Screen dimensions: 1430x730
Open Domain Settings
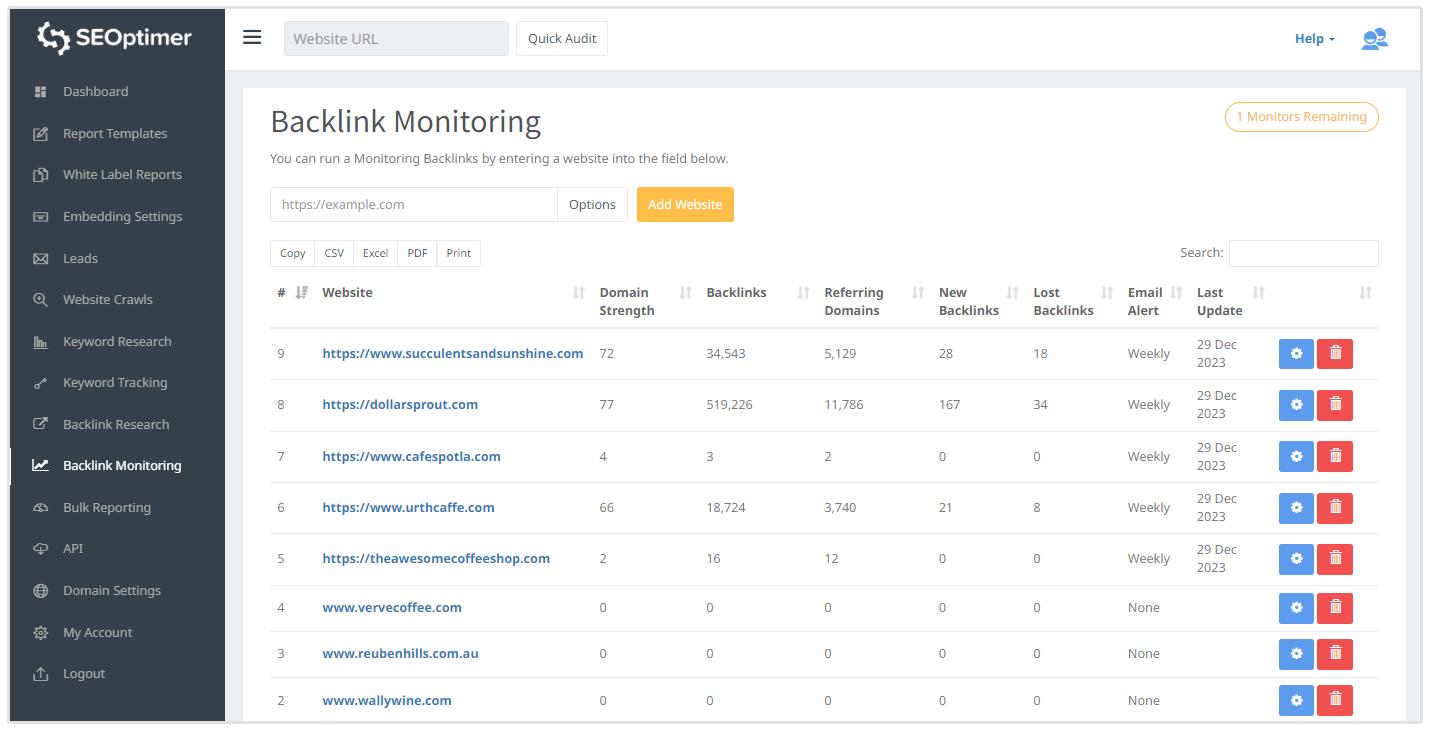(112, 590)
